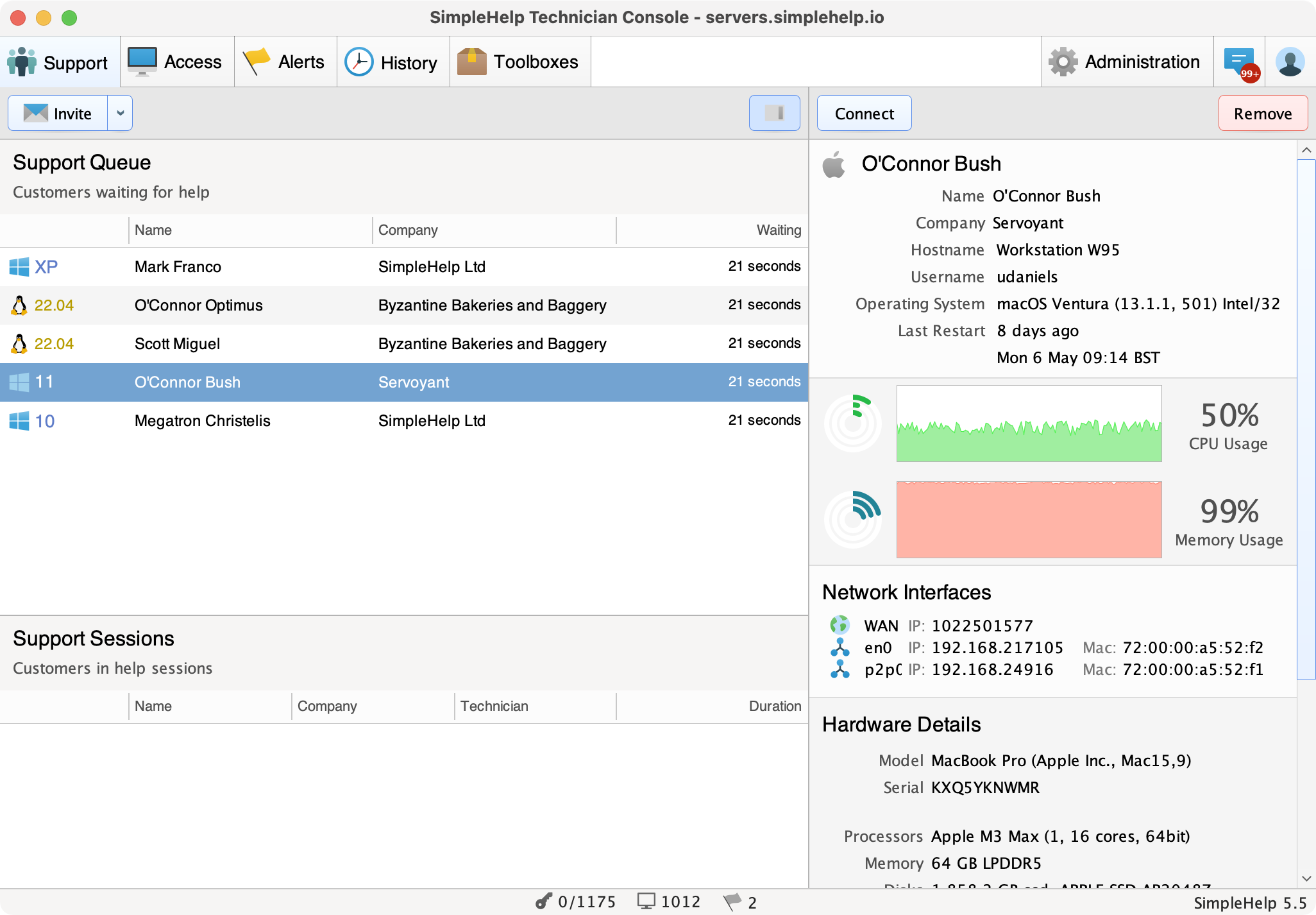Click the CPU usage gauge icon
Image resolution: width=1316 pixels, height=915 pixels.
point(853,423)
